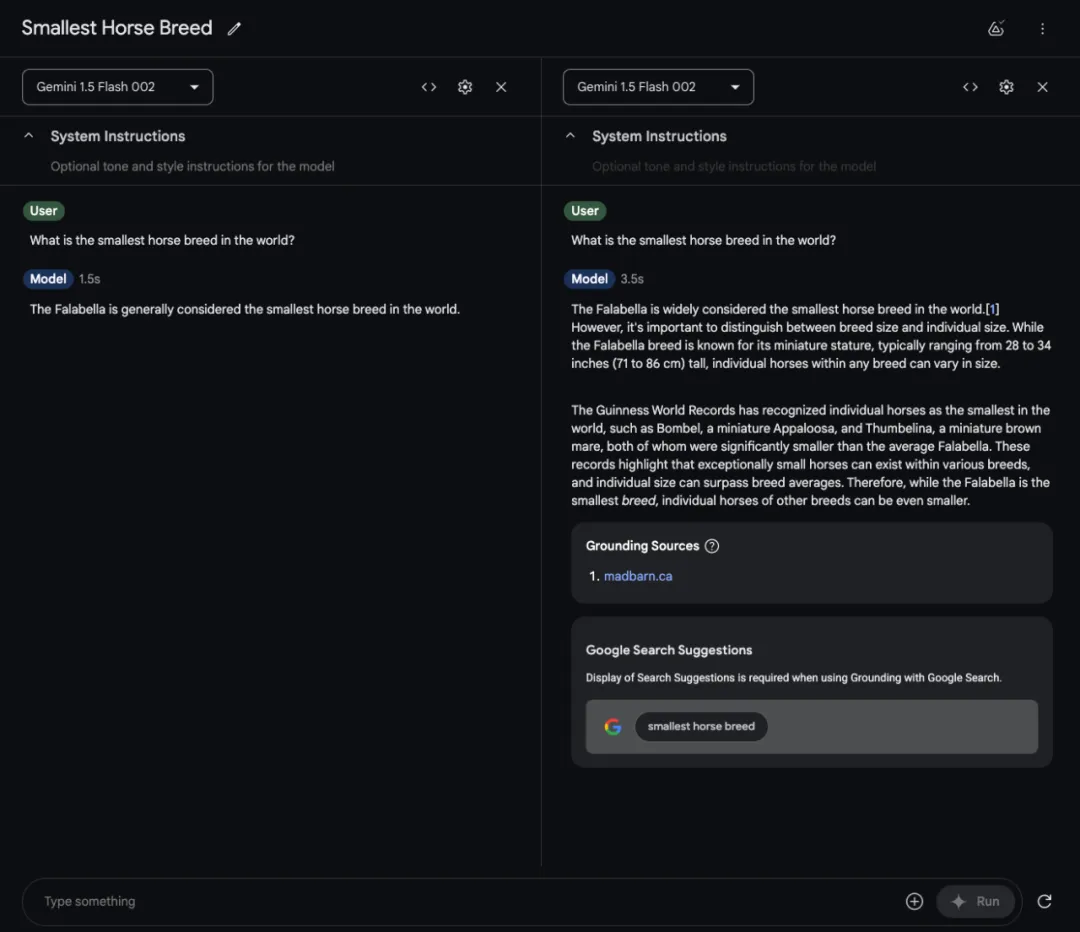Close the right comparison panel
This screenshot has height=932, width=1080.
point(1042,87)
